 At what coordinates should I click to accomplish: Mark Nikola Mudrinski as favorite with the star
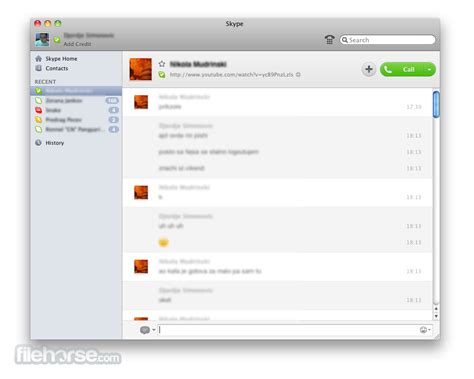tap(162, 64)
